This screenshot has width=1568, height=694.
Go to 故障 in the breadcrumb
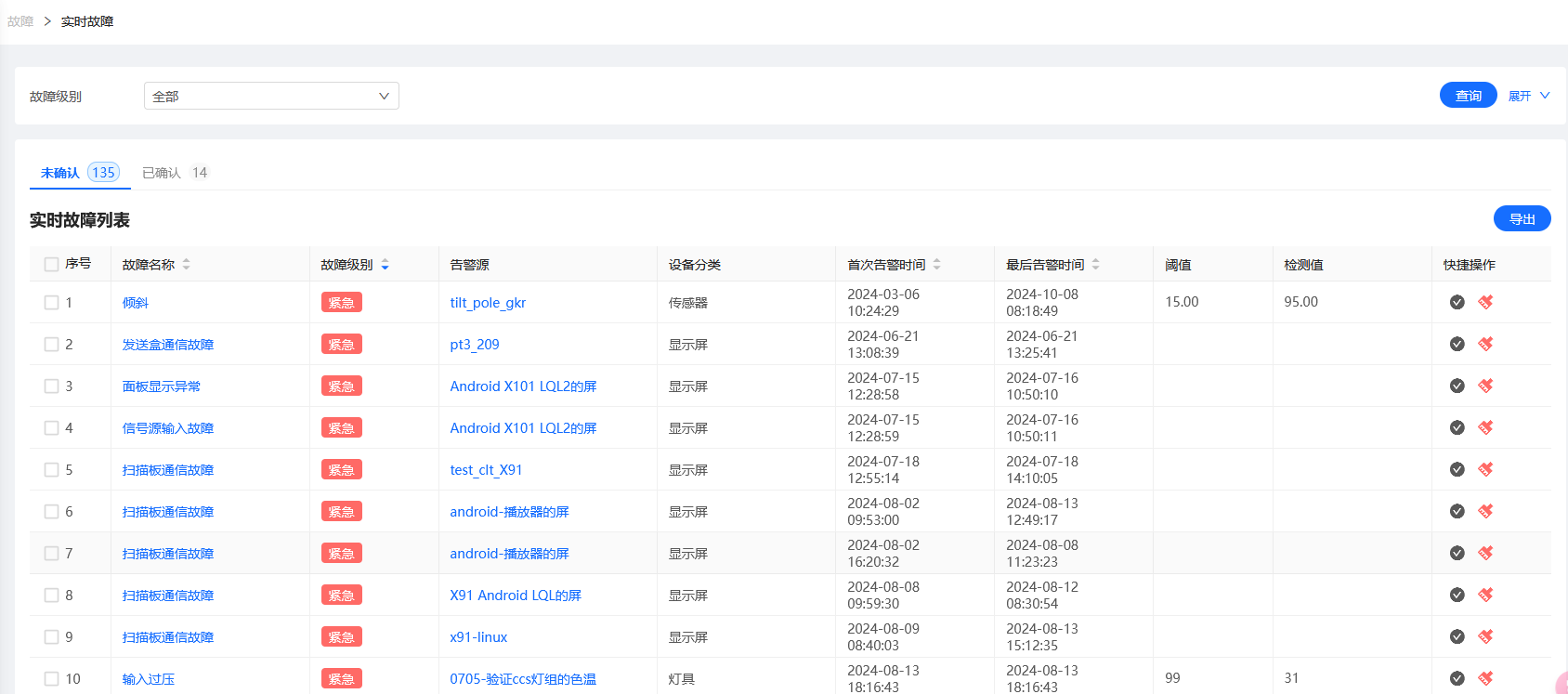pos(20,21)
